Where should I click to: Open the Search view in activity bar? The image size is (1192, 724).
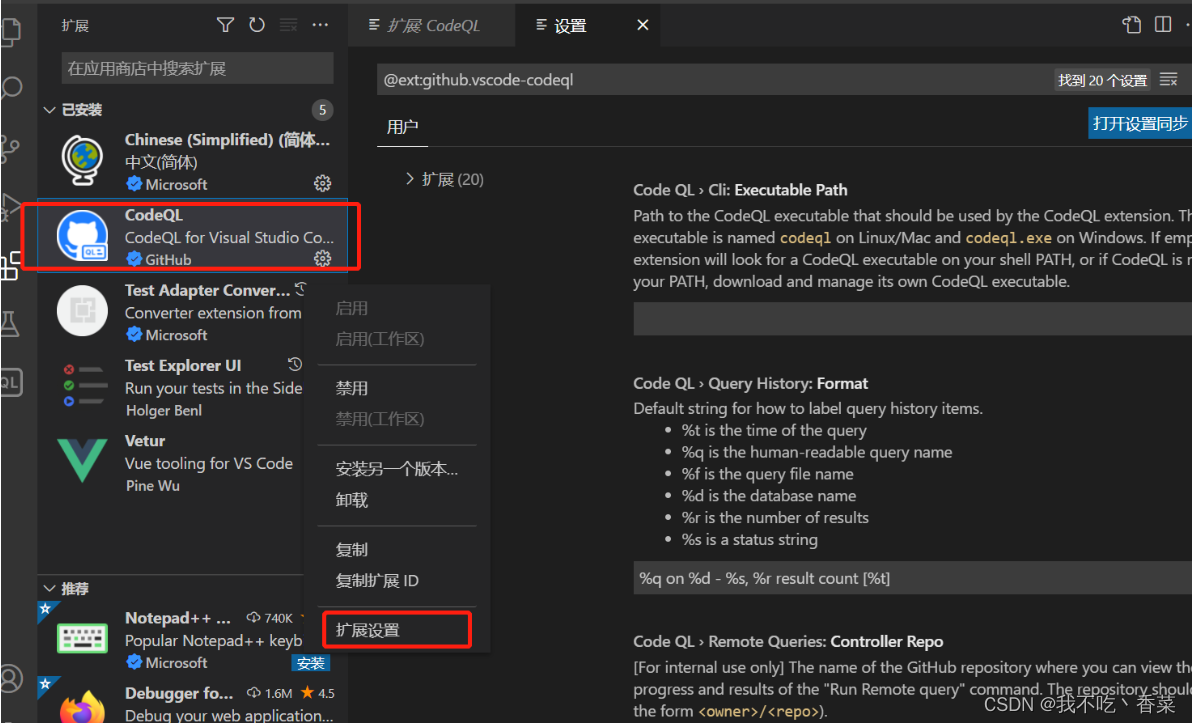pos(11,87)
